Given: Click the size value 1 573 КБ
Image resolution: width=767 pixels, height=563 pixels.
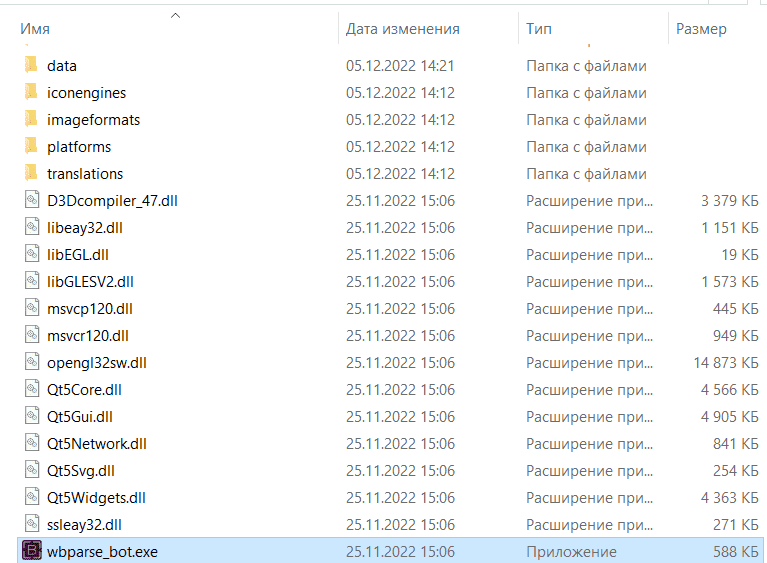Looking at the screenshot, I should pyautogui.click(x=730, y=282).
